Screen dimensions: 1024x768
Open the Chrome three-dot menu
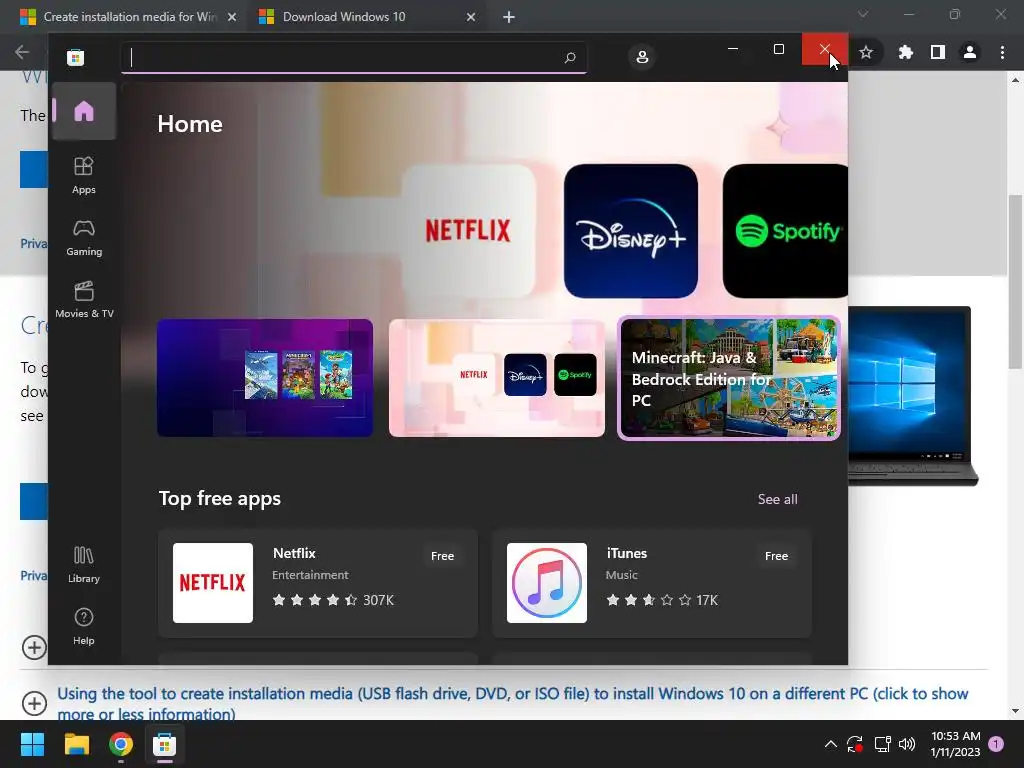click(1002, 52)
